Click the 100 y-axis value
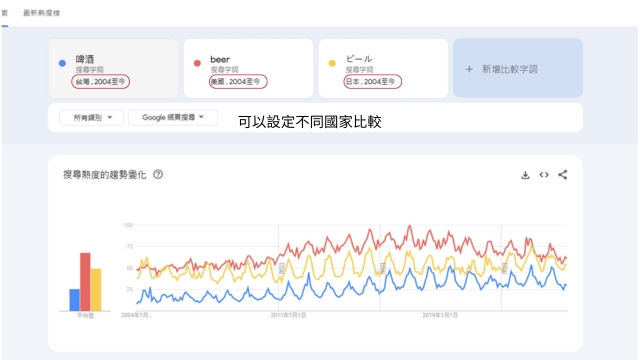This screenshot has height=360, width=640. tap(128, 225)
